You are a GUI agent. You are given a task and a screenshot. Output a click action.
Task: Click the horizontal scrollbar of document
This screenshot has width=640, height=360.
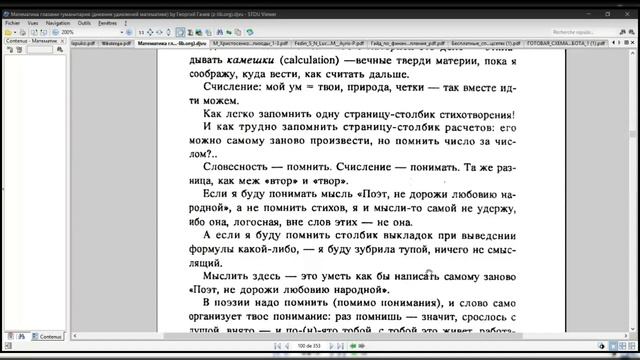[343, 336]
